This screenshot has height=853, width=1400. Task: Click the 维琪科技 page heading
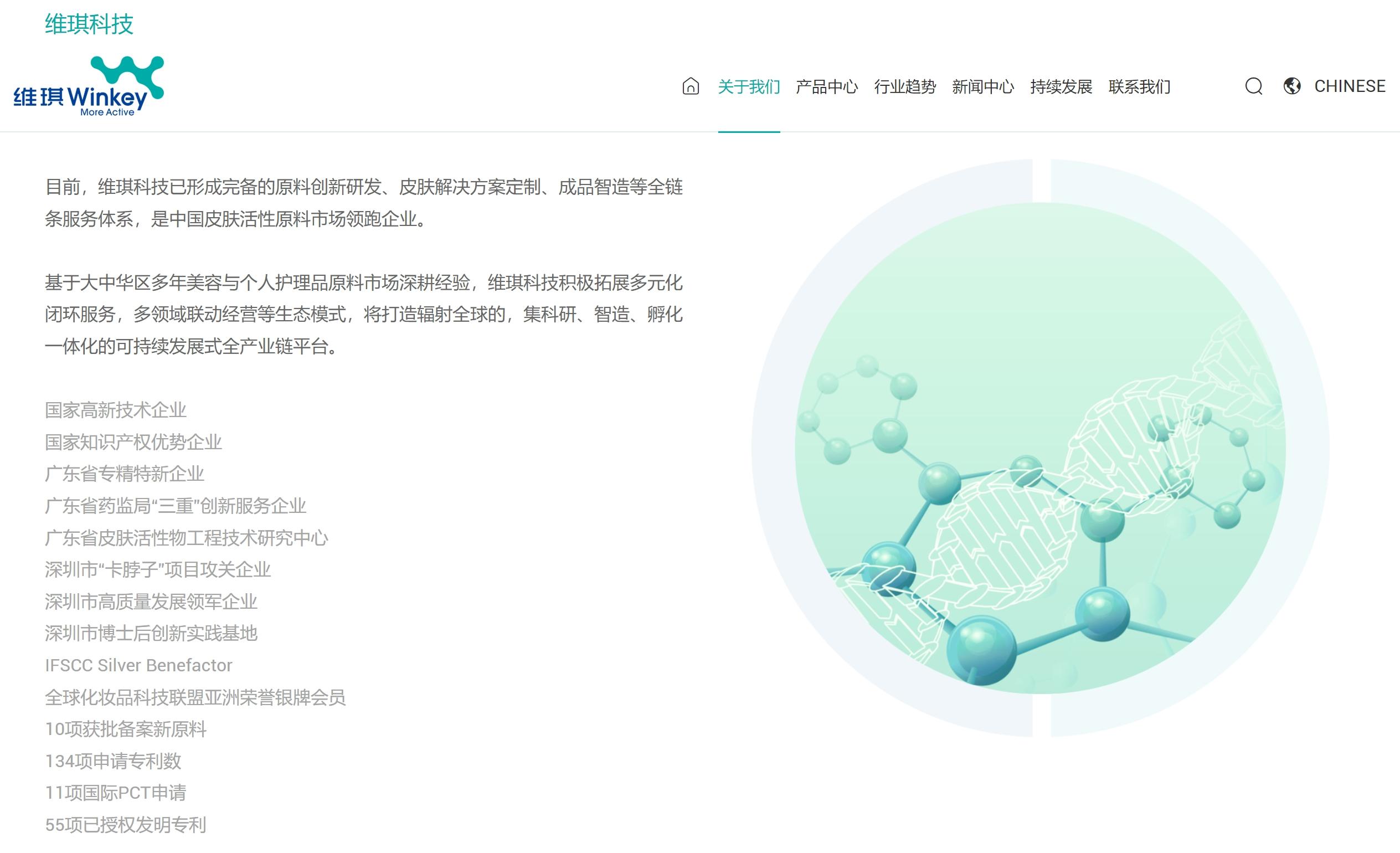point(89,24)
